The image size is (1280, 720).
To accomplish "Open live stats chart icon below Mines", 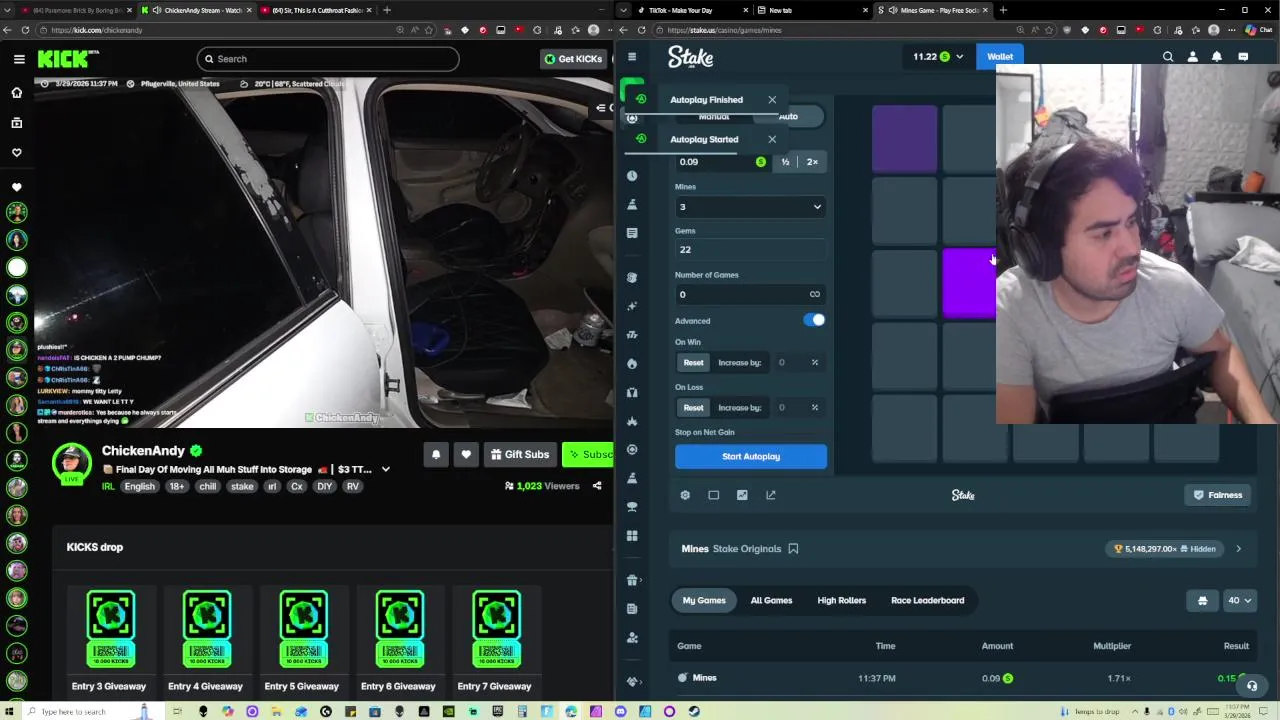I will [x=742, y=495].
